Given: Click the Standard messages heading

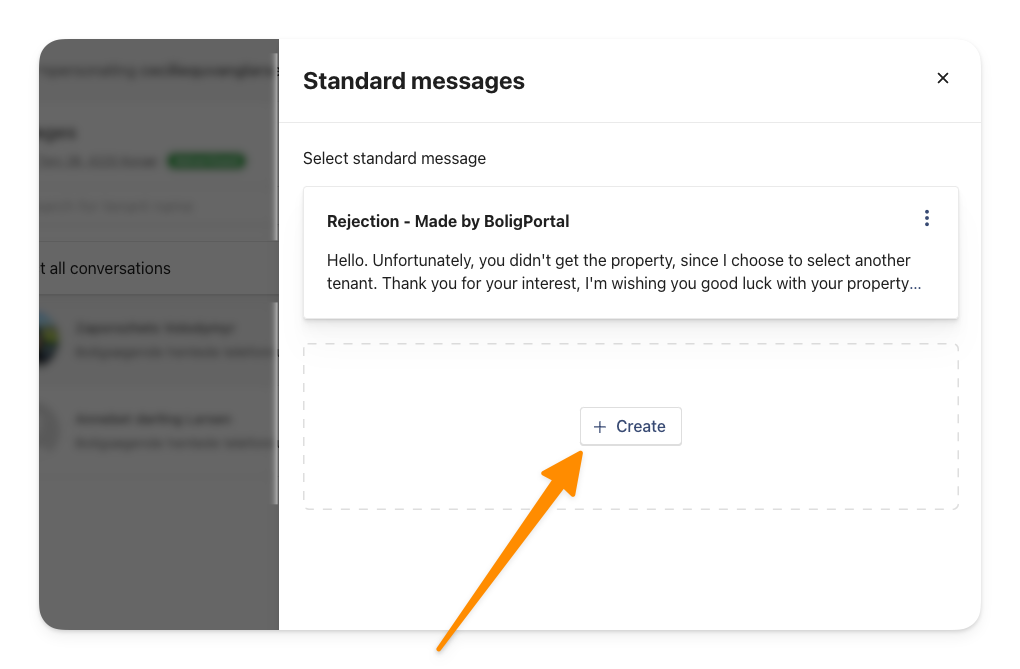Looking at the screenshot, I should pyautogui.click(x=414, y=81).
